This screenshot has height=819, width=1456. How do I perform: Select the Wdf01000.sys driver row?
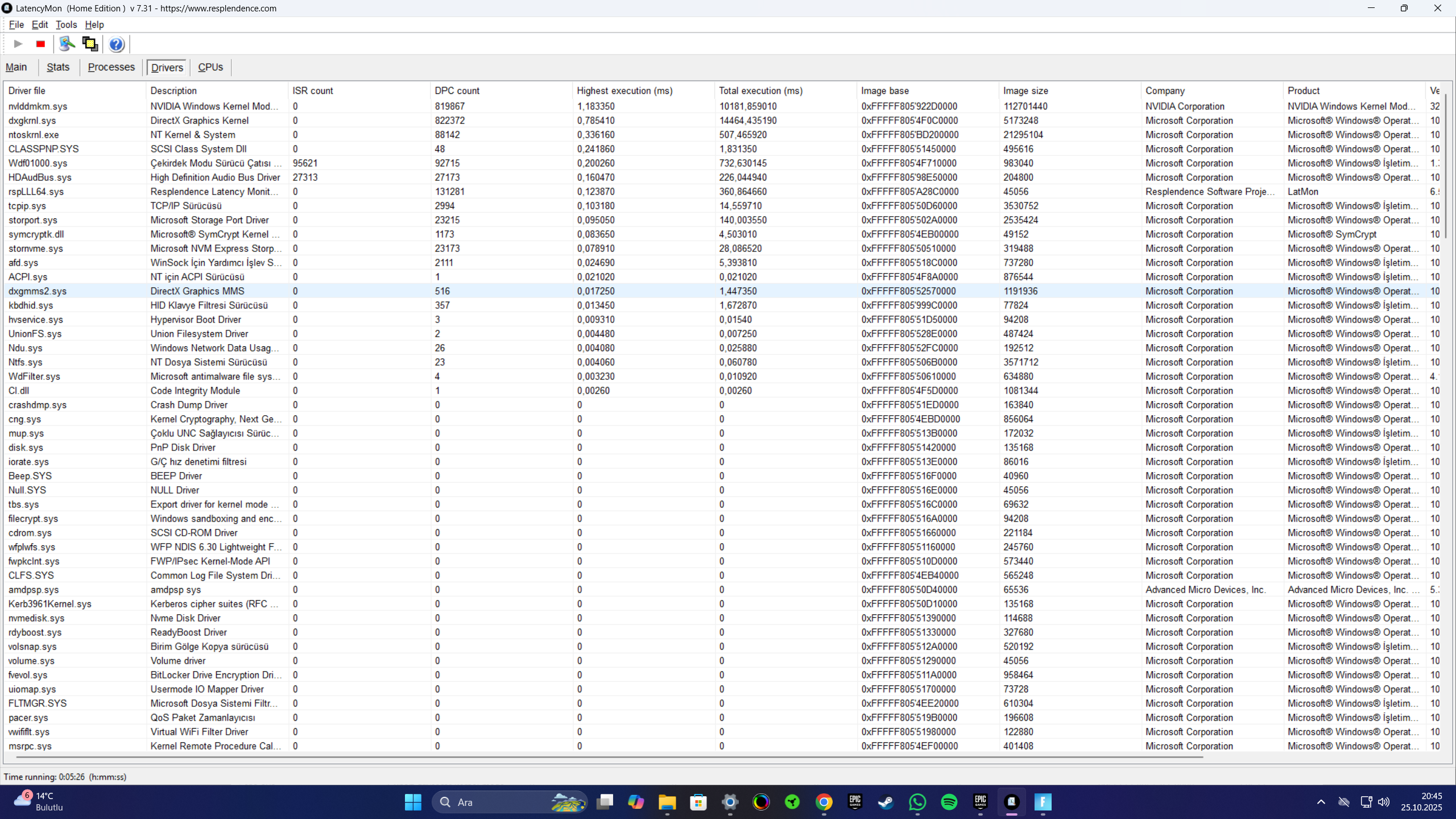point(722,163)
